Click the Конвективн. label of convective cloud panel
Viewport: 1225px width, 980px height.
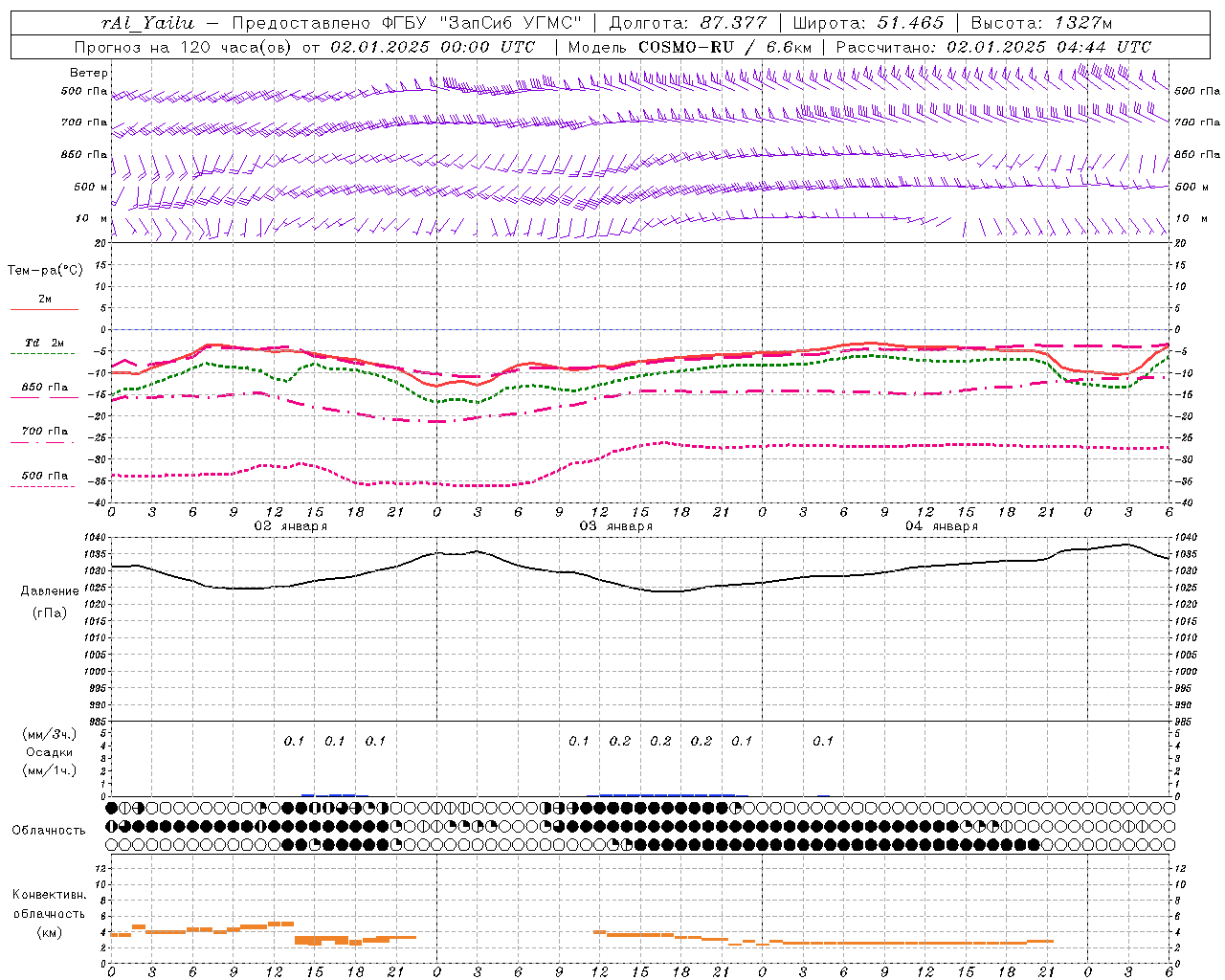coord(50,895)
